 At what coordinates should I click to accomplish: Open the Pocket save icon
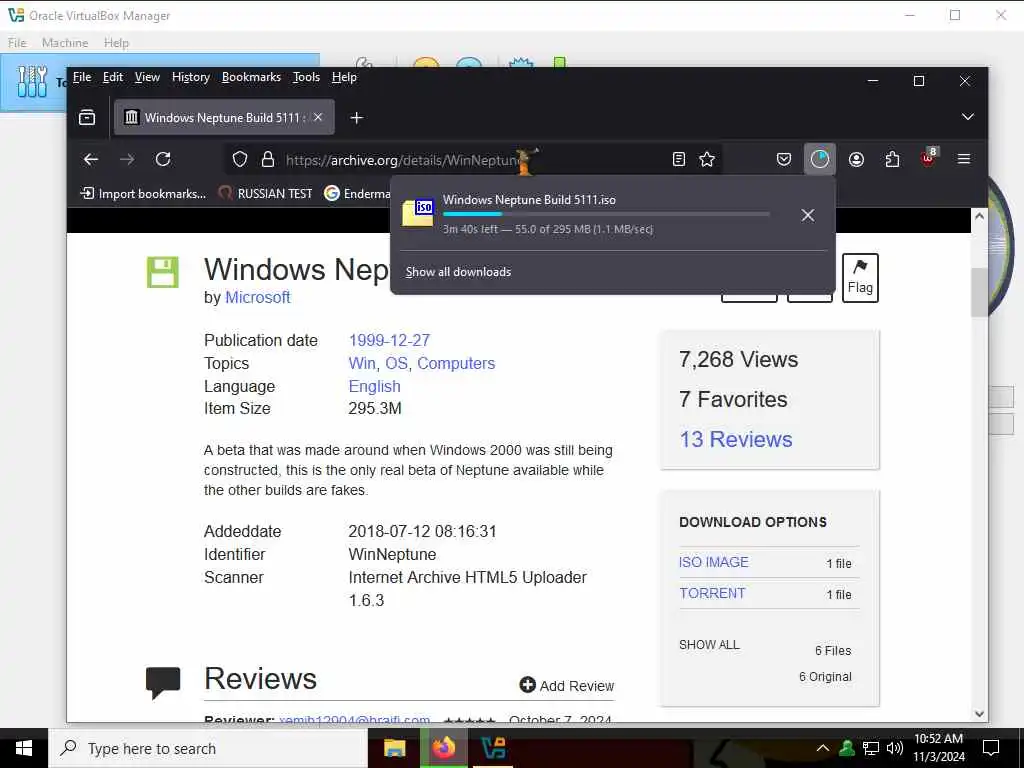click(784, 159)
